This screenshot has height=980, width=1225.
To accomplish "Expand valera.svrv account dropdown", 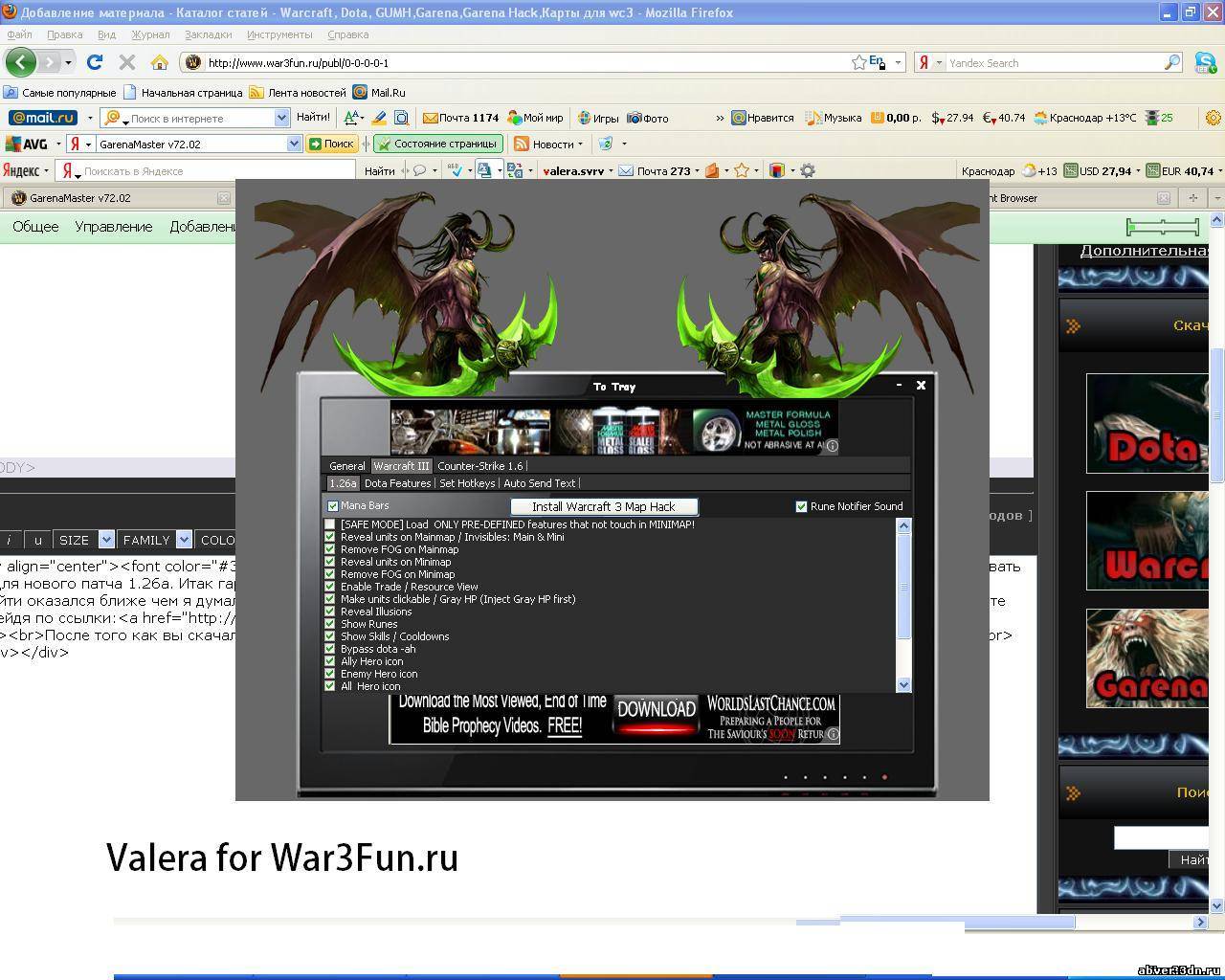I will click(x=611, y=170).
